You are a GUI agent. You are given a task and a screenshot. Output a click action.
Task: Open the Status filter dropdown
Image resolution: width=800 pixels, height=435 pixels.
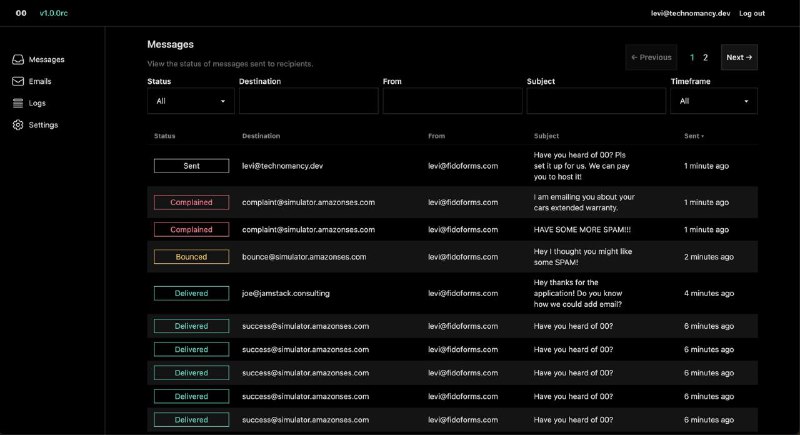pyautogui.click(x=190, y=101)
